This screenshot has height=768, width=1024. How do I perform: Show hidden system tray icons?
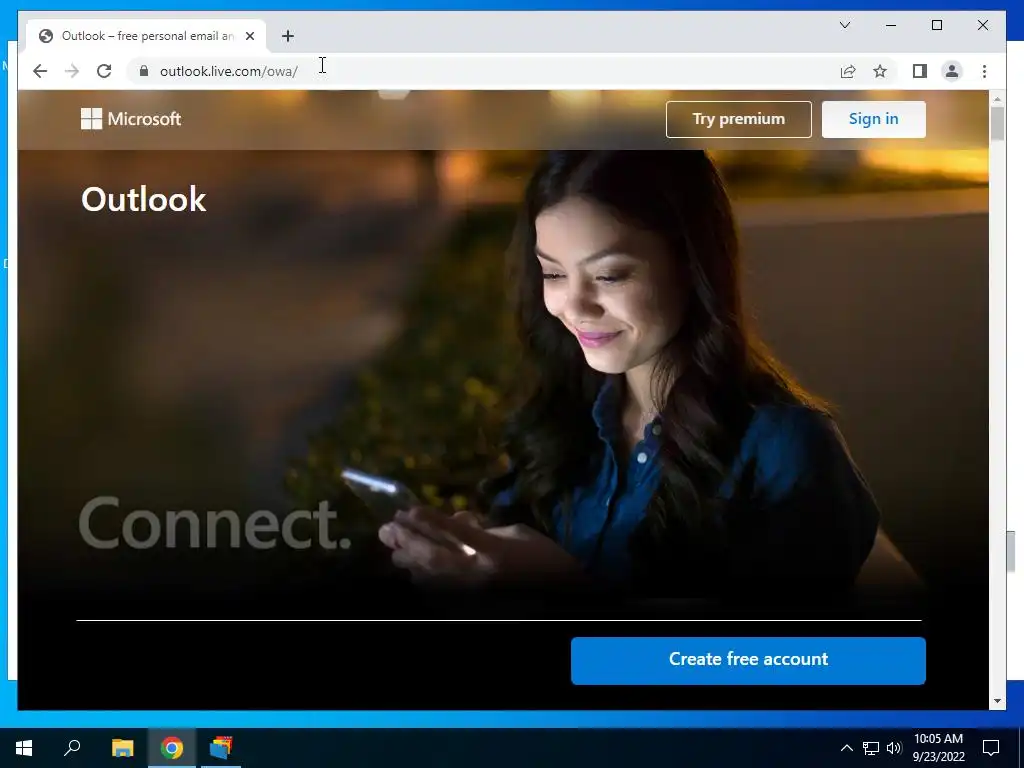846,748
